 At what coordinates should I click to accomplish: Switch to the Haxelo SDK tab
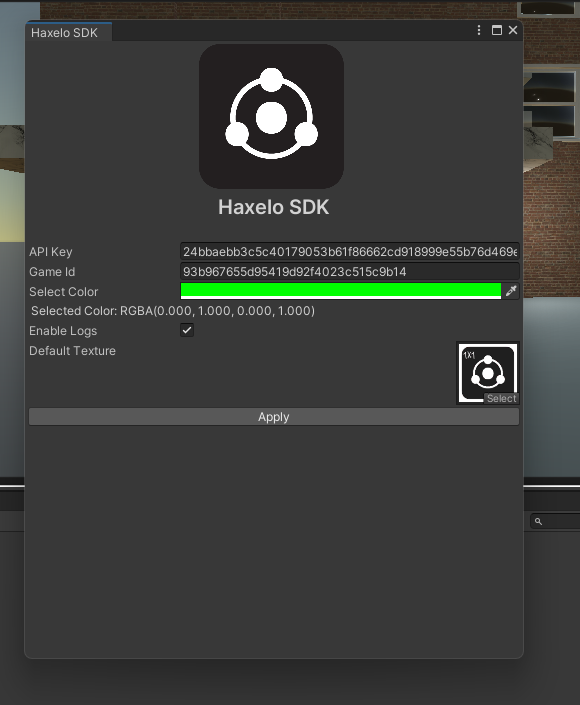click(x=64, y=33)
